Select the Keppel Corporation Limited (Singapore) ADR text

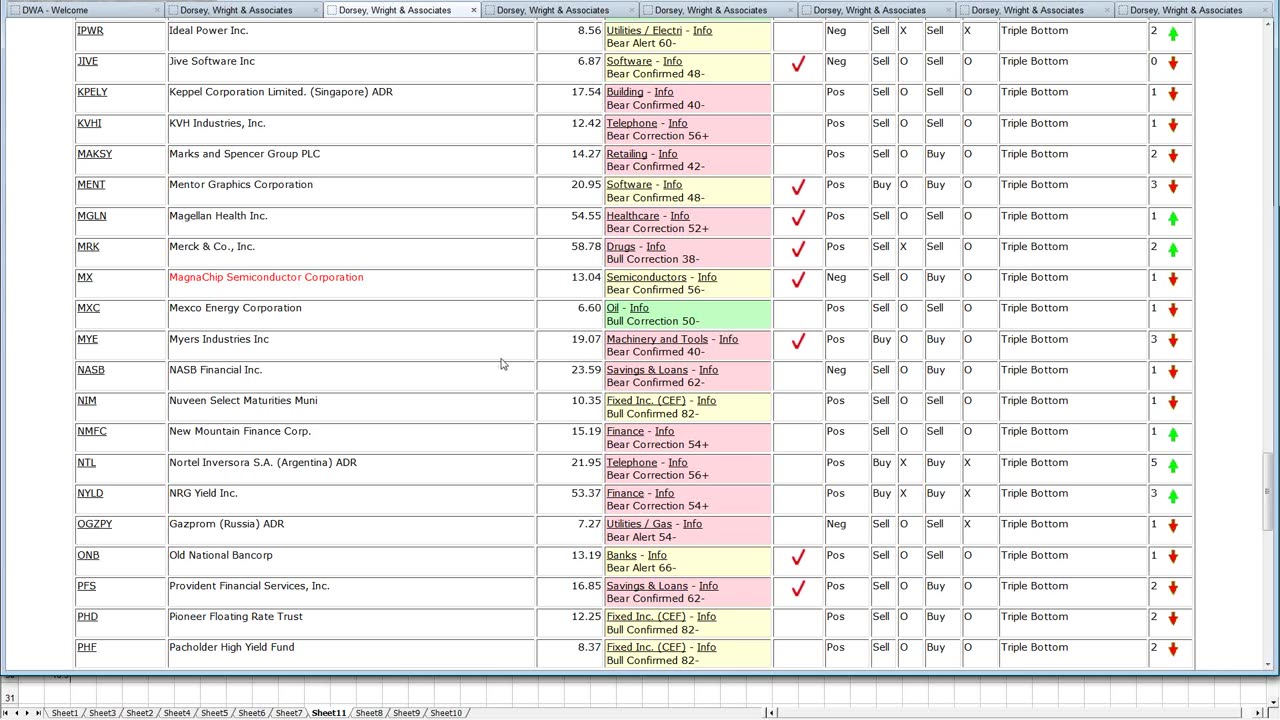[x=281, y=92]
